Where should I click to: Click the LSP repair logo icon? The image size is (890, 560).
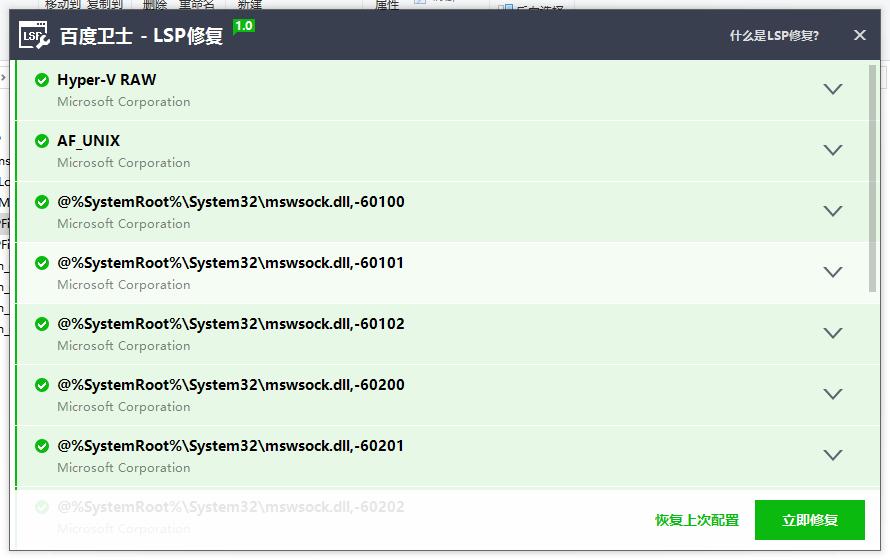click(34, 35)
